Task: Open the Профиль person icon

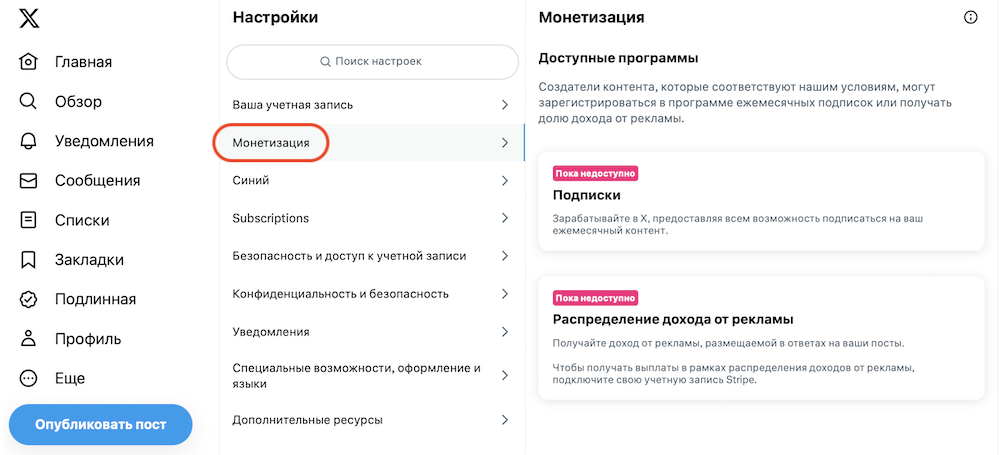Action: pos(28,339)
